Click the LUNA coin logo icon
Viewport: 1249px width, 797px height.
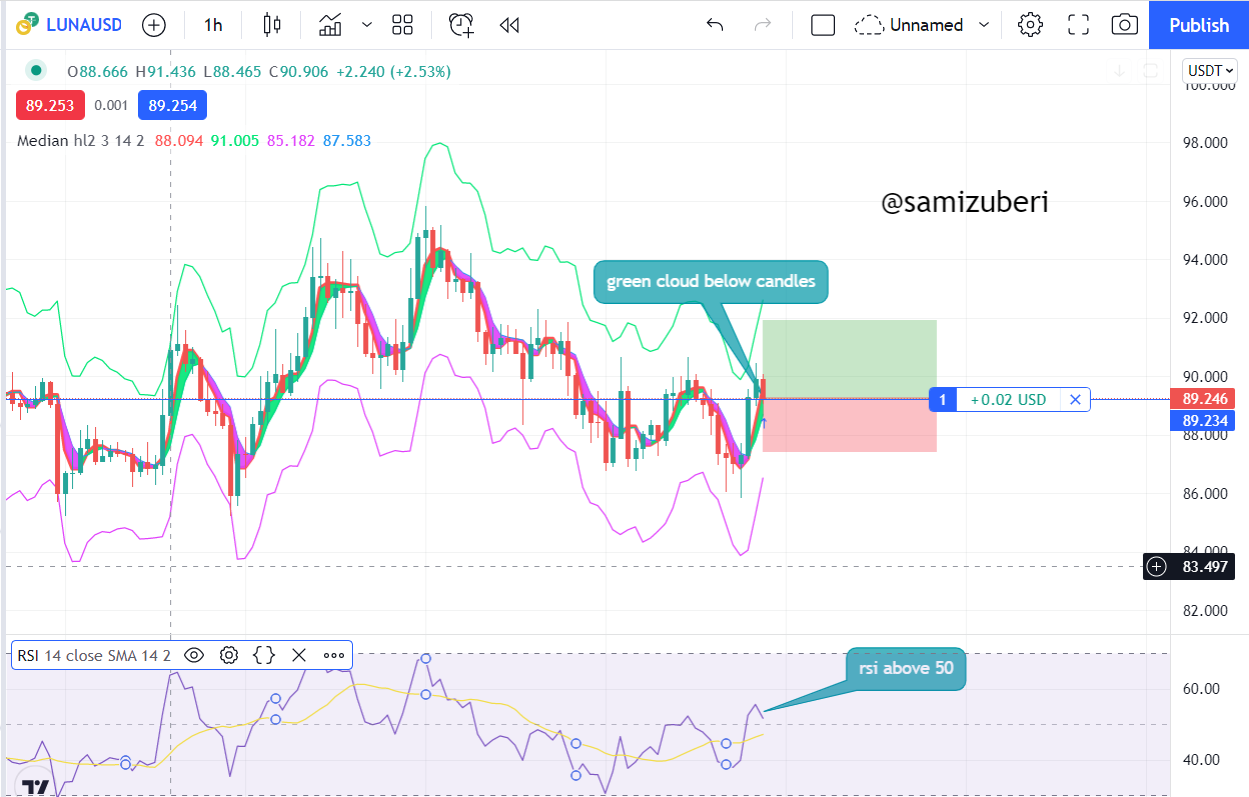(27, 25)
